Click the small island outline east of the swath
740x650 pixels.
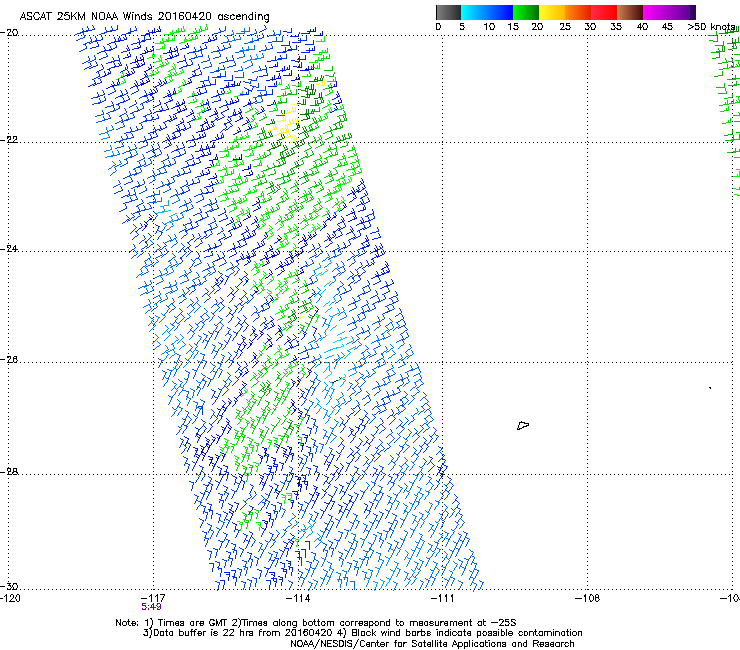pyautogui.click(x=523, y=426)
